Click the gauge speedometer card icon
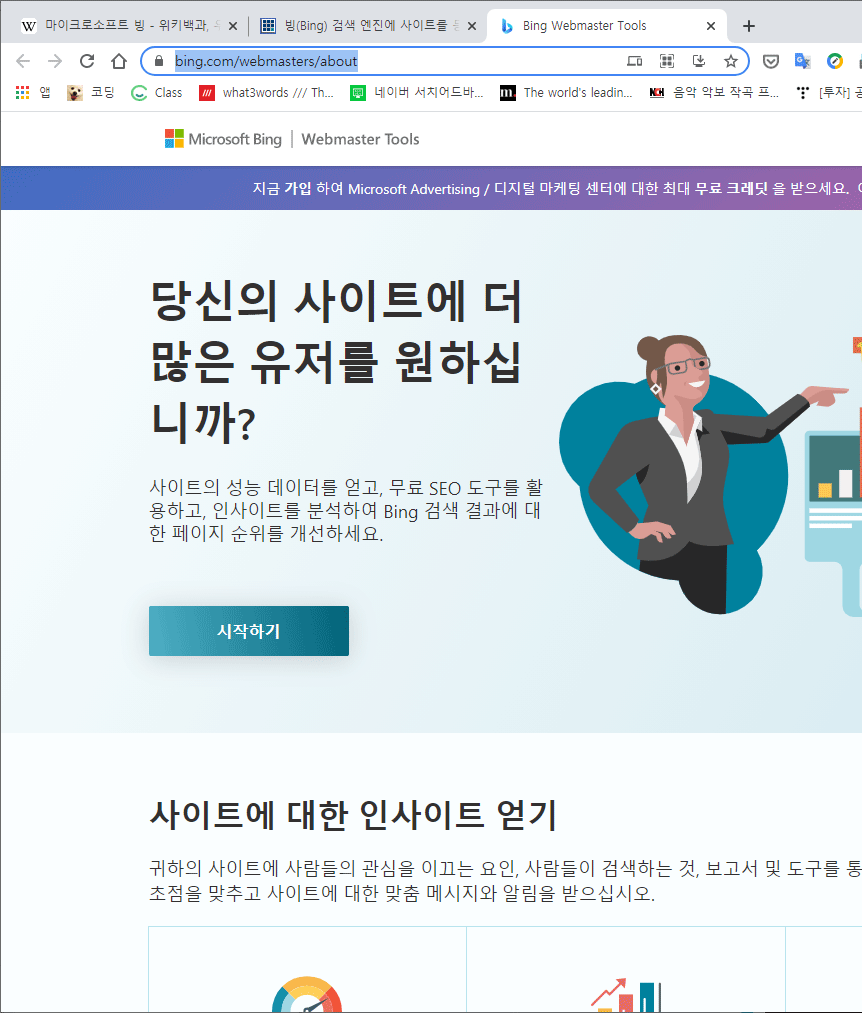The image size is (862, 1013). (307, 994)
